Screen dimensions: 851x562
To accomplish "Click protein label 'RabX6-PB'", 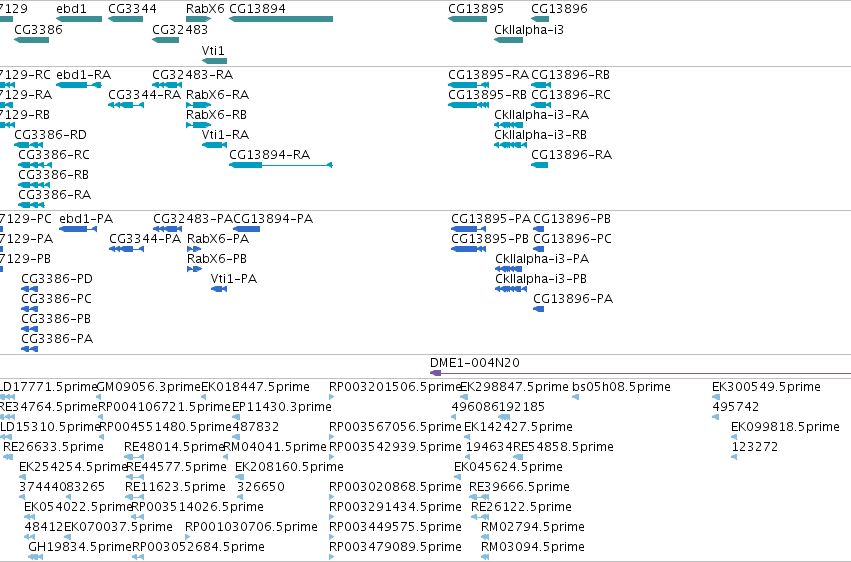I will pyautogui.click(x=217, y=259).
